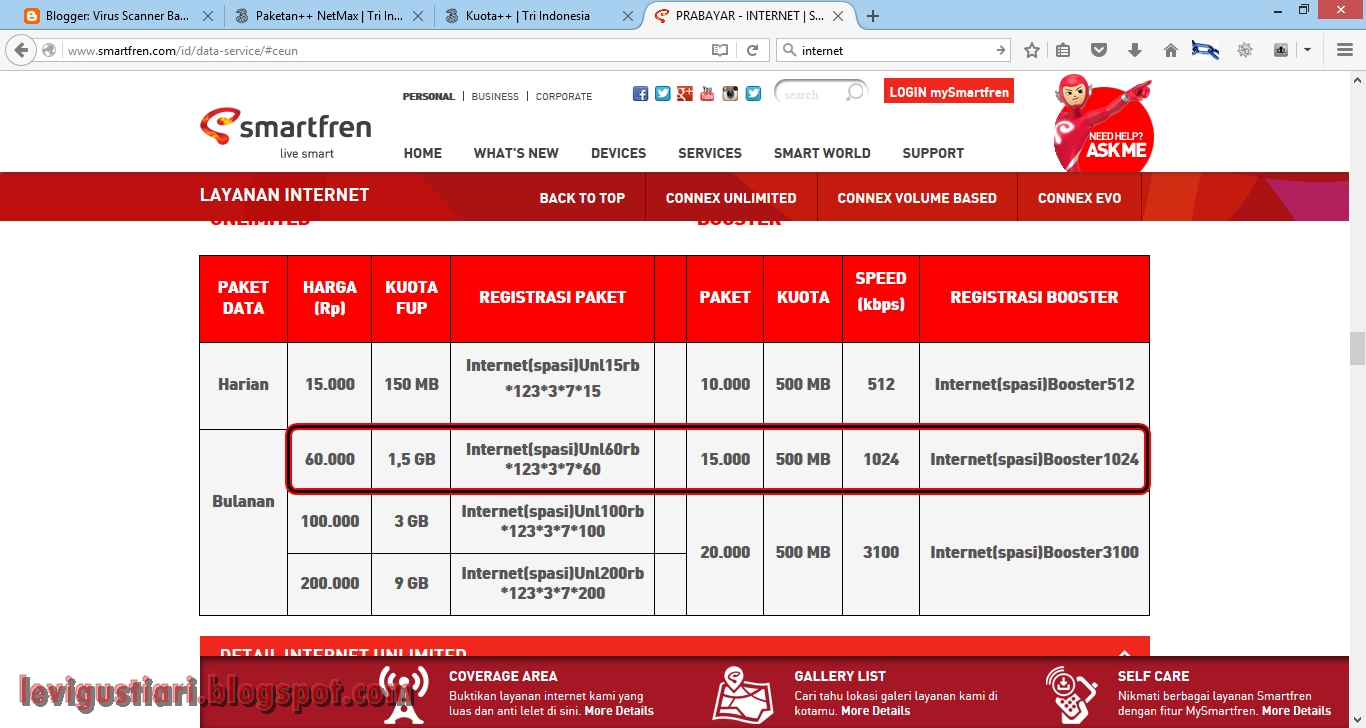Viewport: 1366px width, 728px height.
Task: Collapse the Detail Internet Unlimited section chevron
Action: tap(1125, 653)
